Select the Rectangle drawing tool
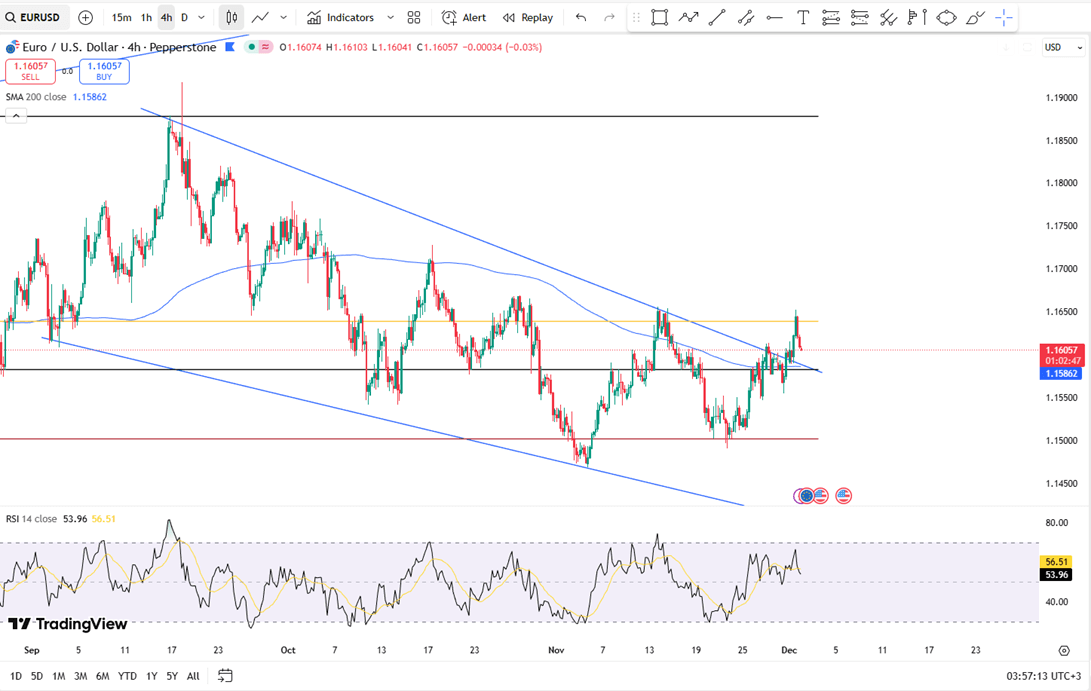 pos(659,17)
